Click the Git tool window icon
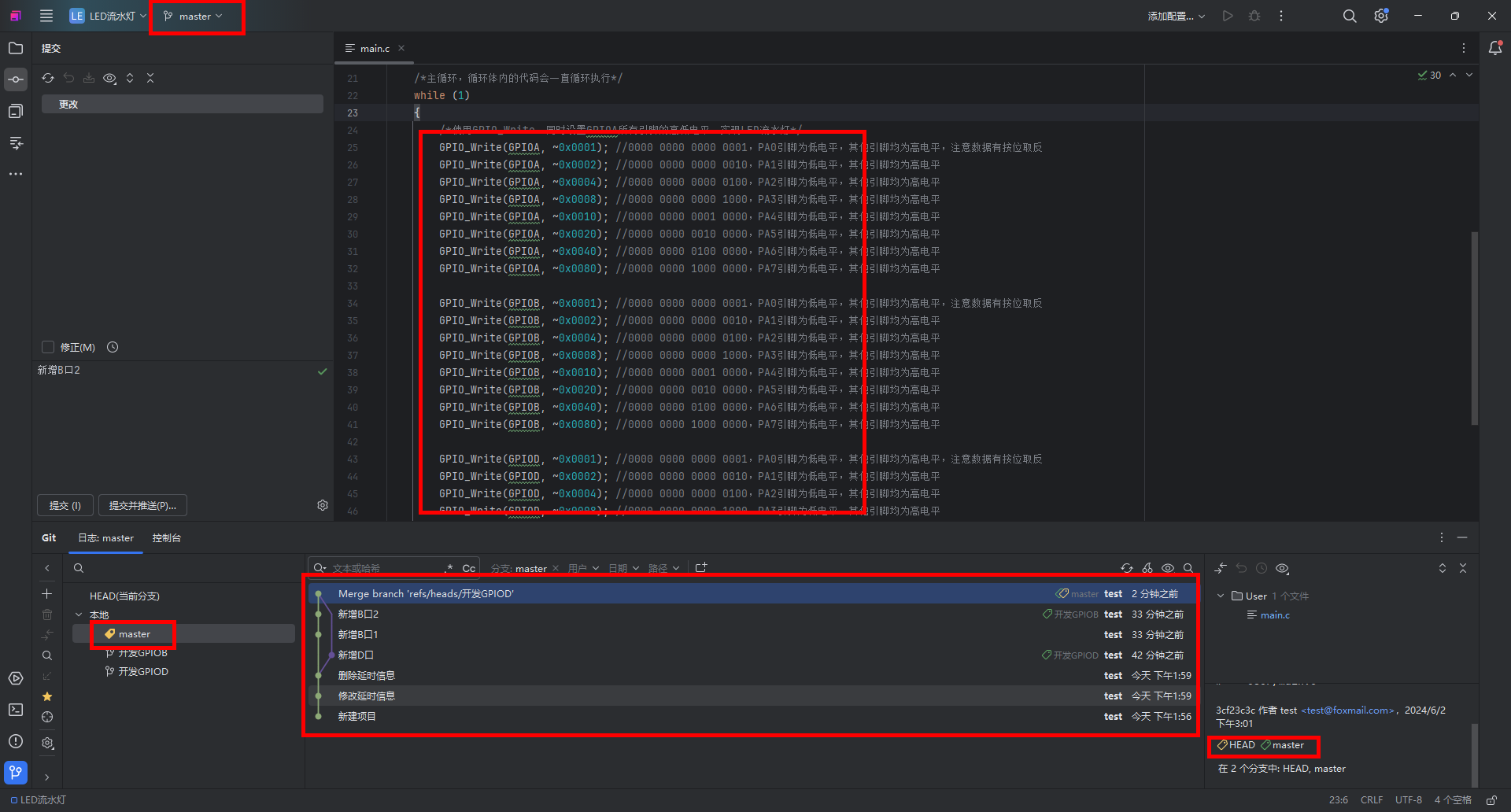Viewport: 1511px width, 812px height. click(x=16, y=773)
